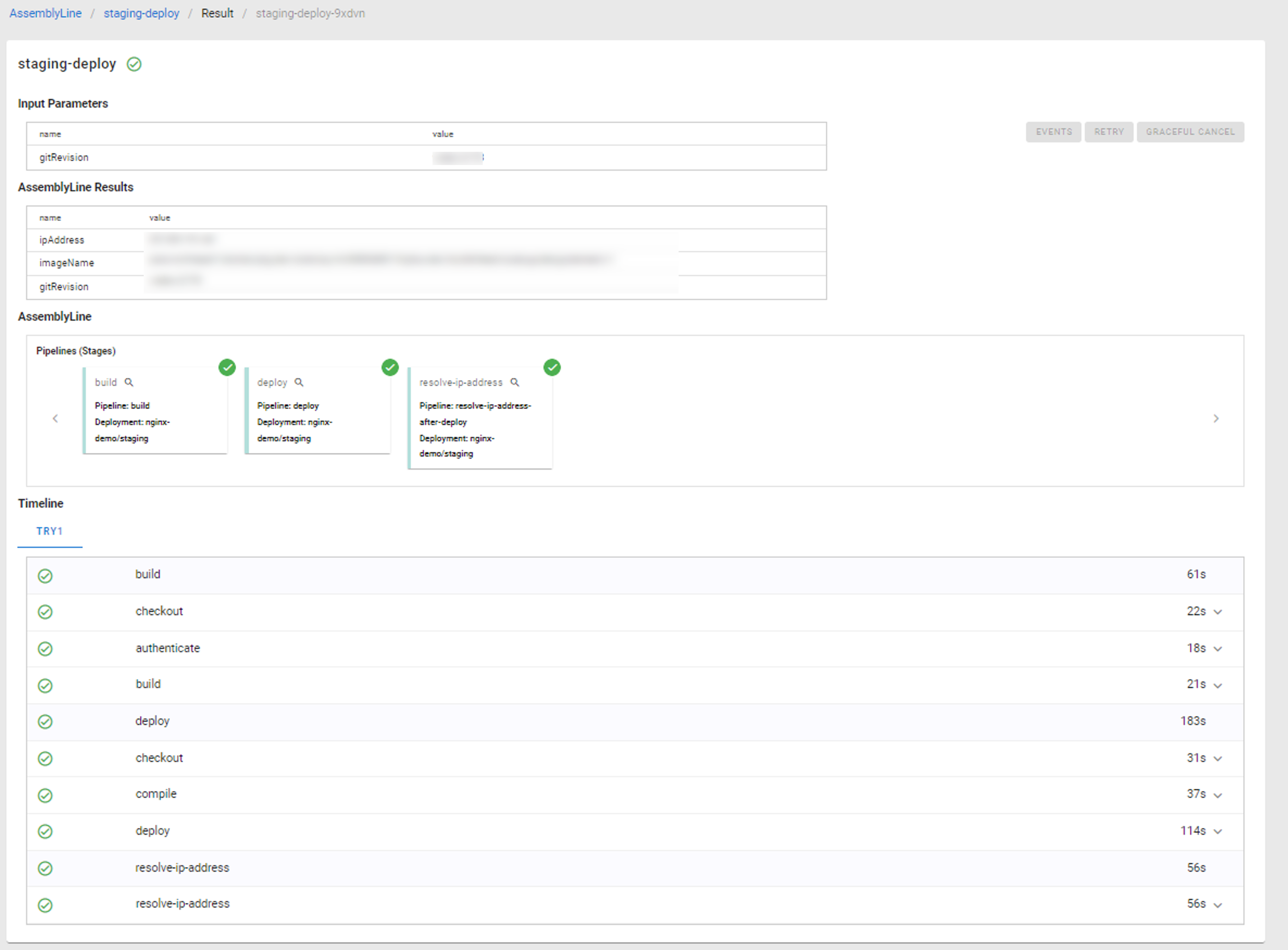
Task: Click magnifier icon on resolve-ip-address stage card
Action: (515, 382)
